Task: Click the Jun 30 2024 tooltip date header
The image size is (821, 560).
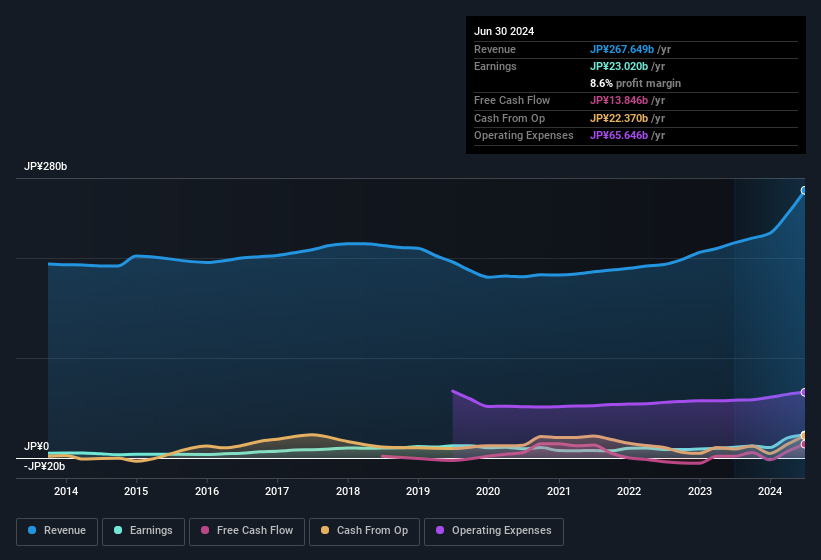Action: click(504, 31)
